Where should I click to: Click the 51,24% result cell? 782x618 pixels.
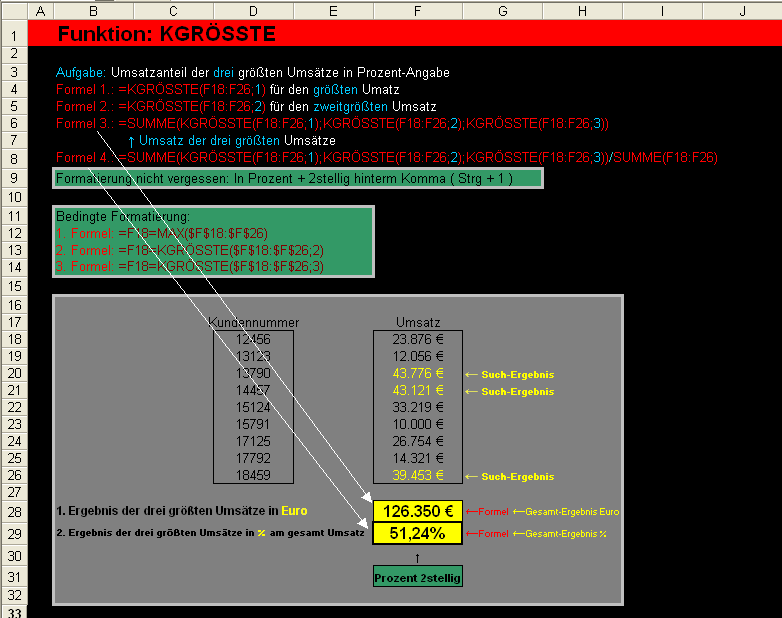[417, 533]
